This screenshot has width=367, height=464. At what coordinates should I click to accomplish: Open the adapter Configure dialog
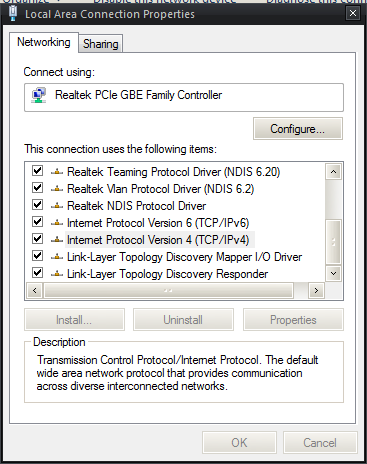[x=297, y=129]
